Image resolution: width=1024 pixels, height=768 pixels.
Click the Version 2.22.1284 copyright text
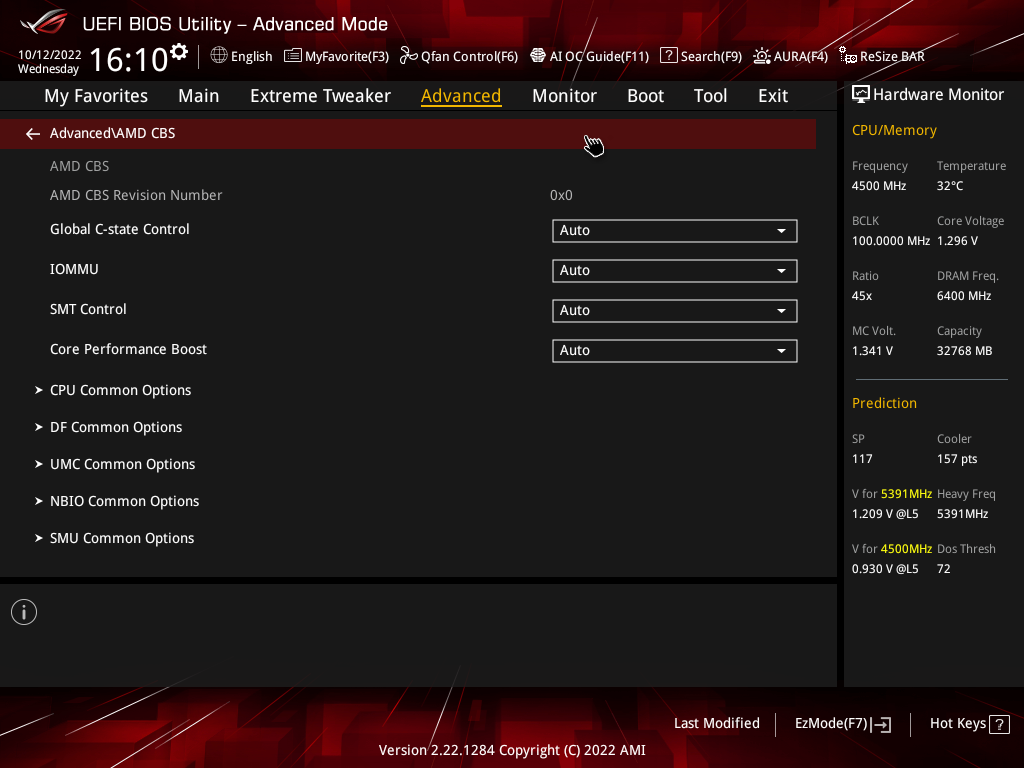(512, 750)
